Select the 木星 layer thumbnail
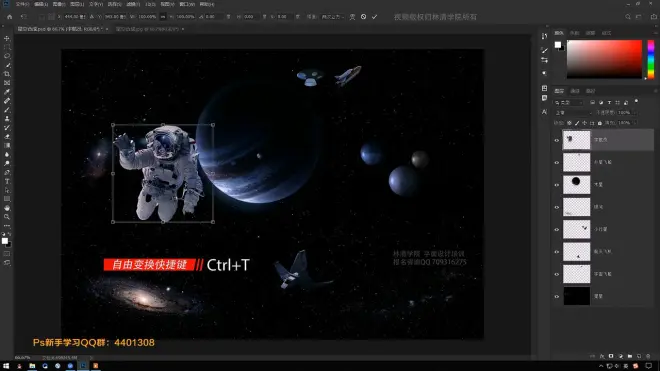 coord(577,185)
